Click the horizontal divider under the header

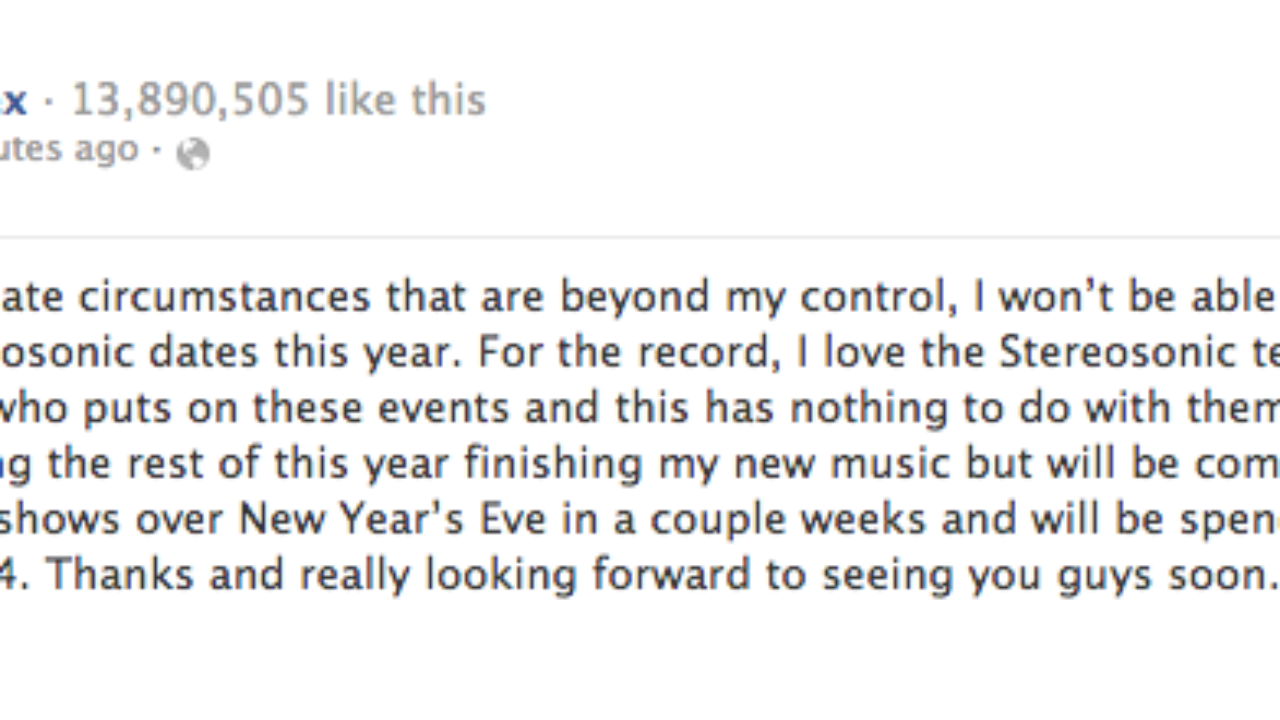[x=640, y=238]
